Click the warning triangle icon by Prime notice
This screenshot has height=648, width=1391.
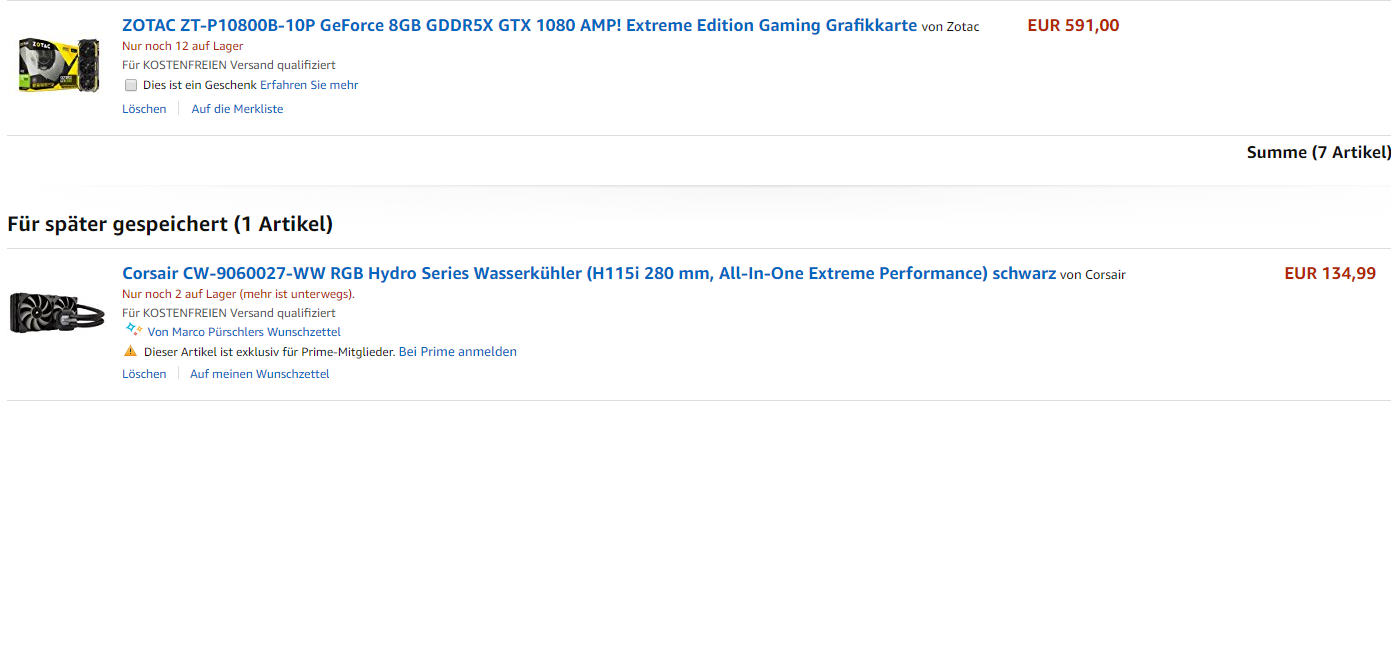click(x=130, y=351)
